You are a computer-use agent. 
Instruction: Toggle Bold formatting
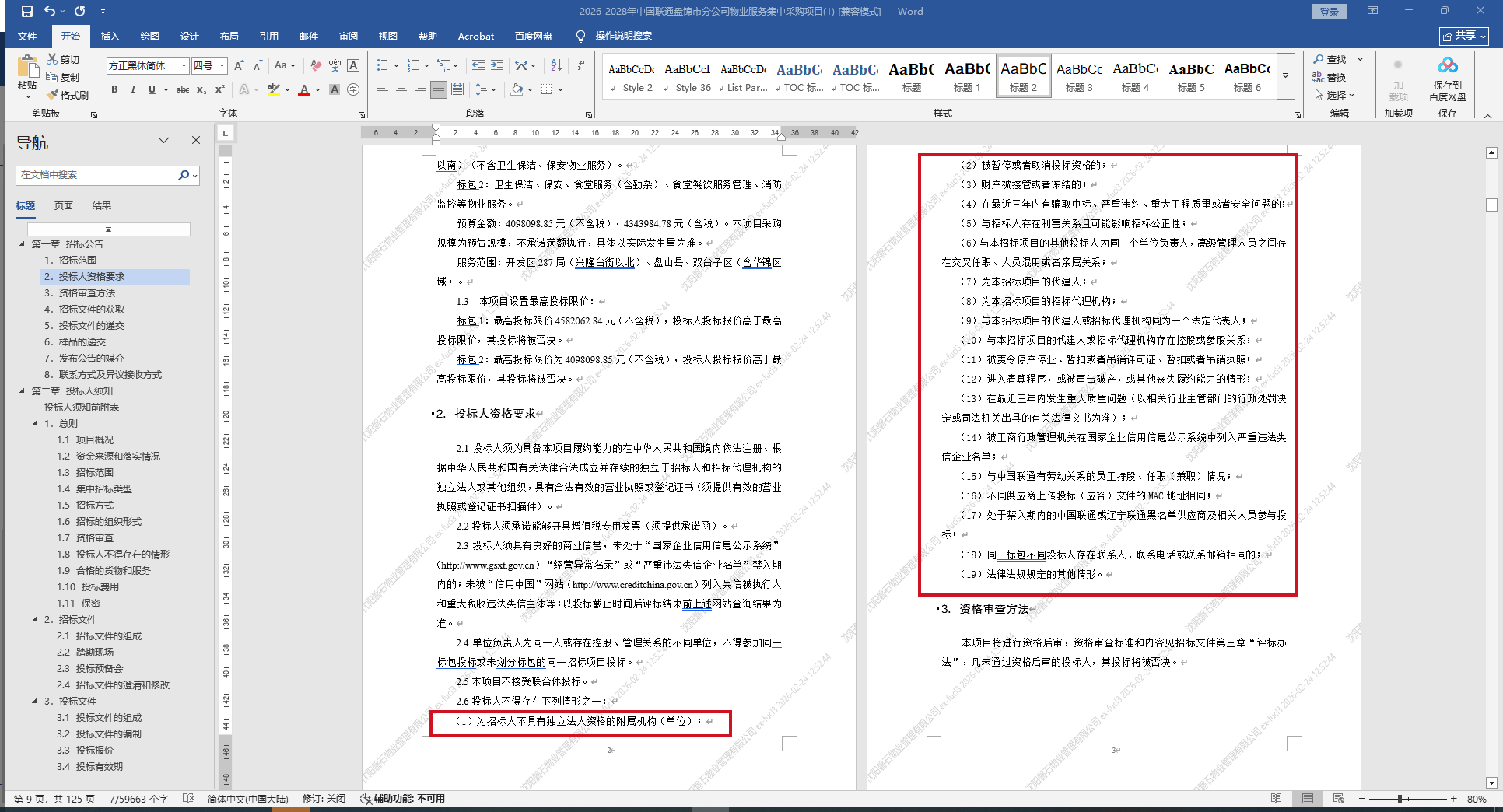pyautogui.click(x=114, y=89)
